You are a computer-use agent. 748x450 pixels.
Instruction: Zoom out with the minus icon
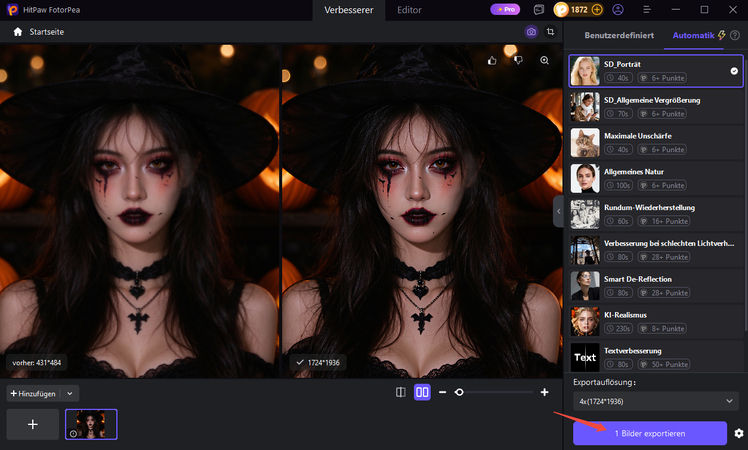click(443, 392)
